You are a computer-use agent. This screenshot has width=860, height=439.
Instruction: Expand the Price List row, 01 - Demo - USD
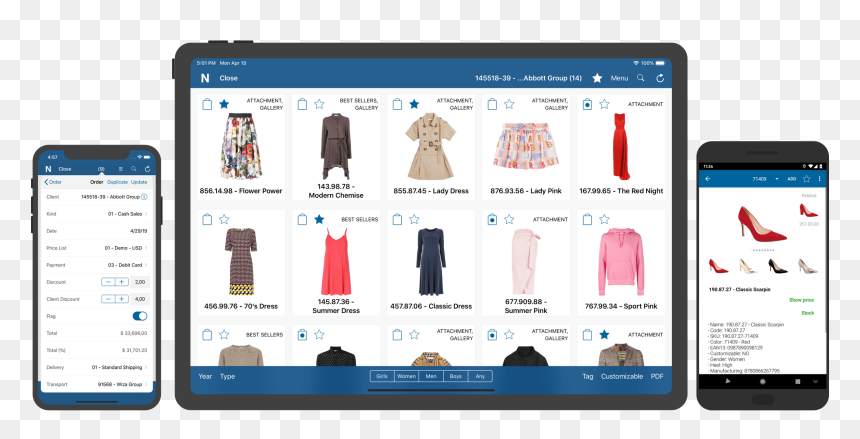(97, 248)
